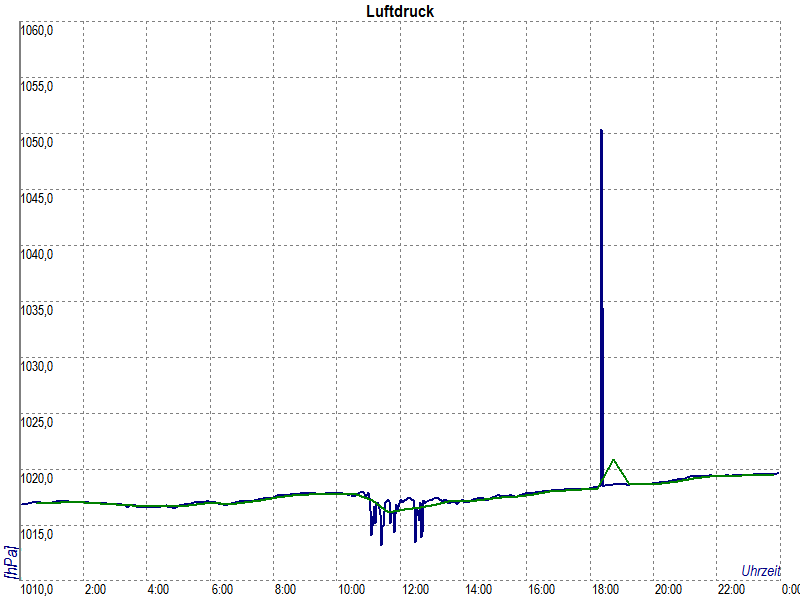The image size is (800, 600).
Task: Click the 1015,0 y-axis label
Action: click(x=36, y=534)
